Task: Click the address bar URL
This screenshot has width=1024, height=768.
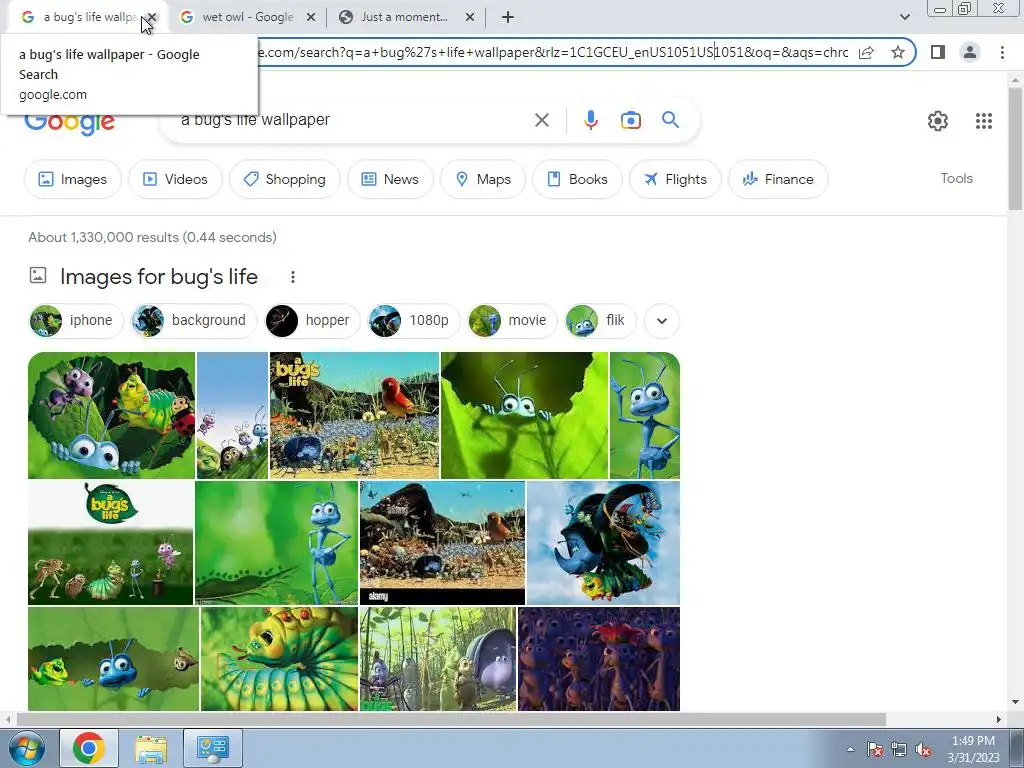Action: (x=554, y=52)
